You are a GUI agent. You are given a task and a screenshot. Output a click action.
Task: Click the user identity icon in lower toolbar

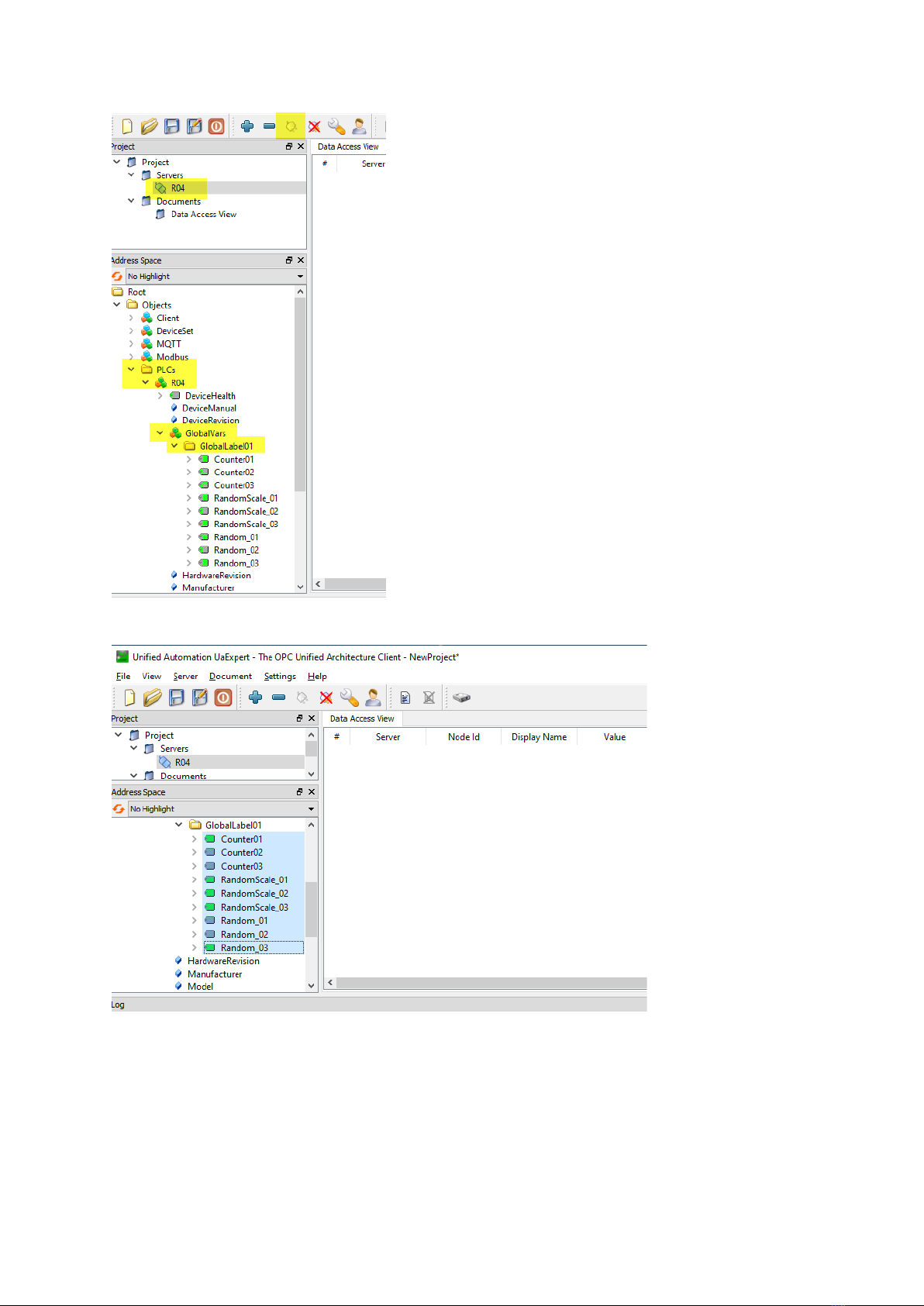pos(373,698)
